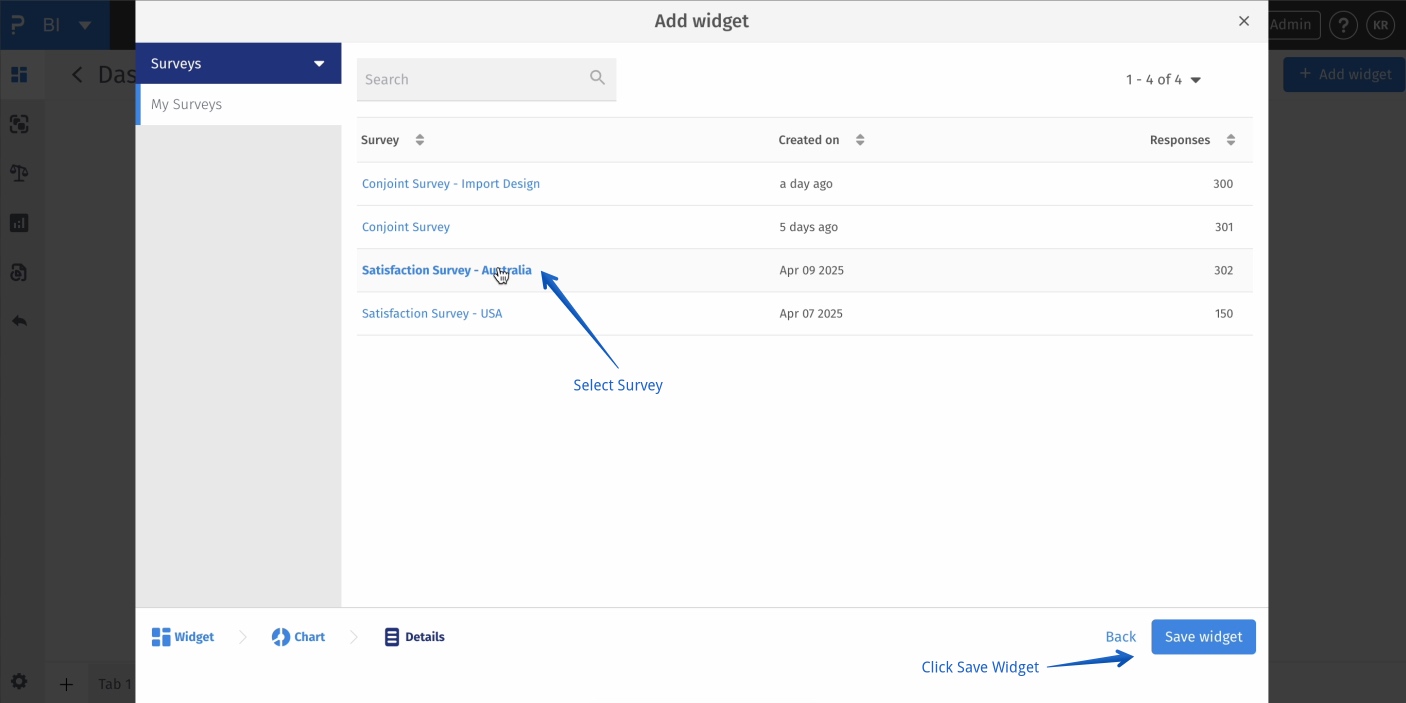The width and height of the screenshot is (1406, 703).
Task: Open the dashboard icon in left sidebar
Action: click(x=19, y=75)
